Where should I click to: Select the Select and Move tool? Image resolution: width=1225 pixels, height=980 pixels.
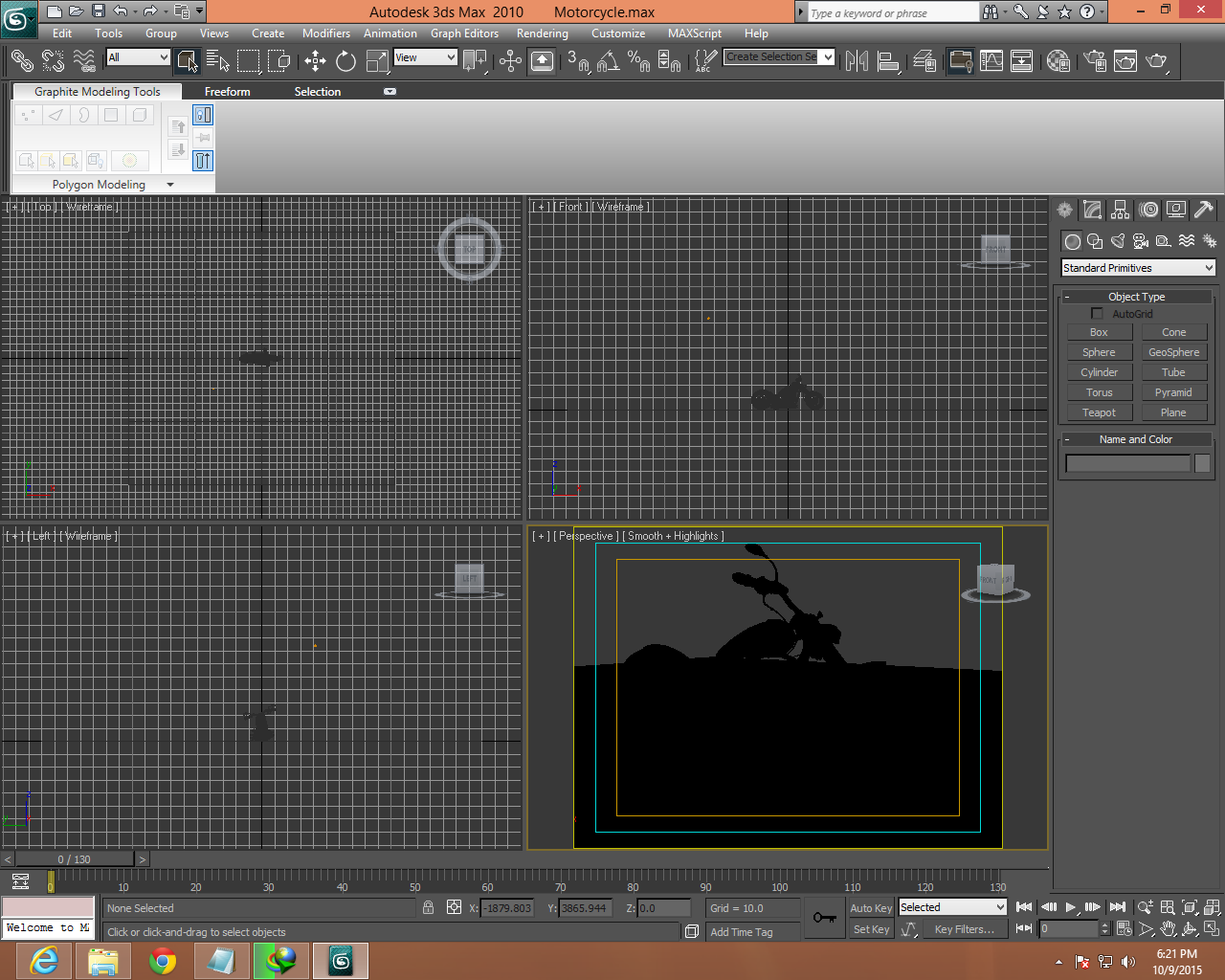[315, 61]
